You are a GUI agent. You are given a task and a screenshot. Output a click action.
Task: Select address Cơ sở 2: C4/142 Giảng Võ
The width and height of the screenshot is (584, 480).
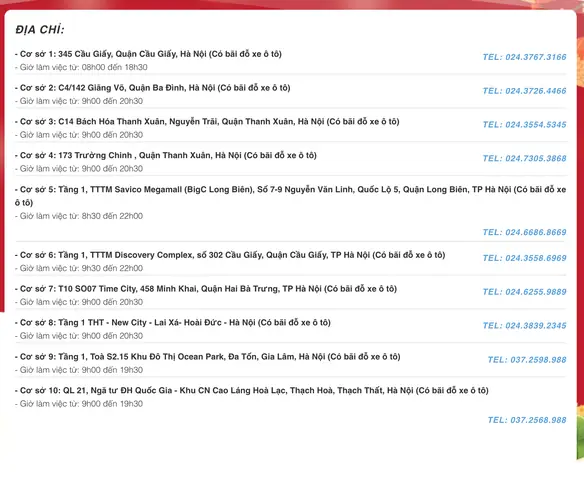point(153,88)
